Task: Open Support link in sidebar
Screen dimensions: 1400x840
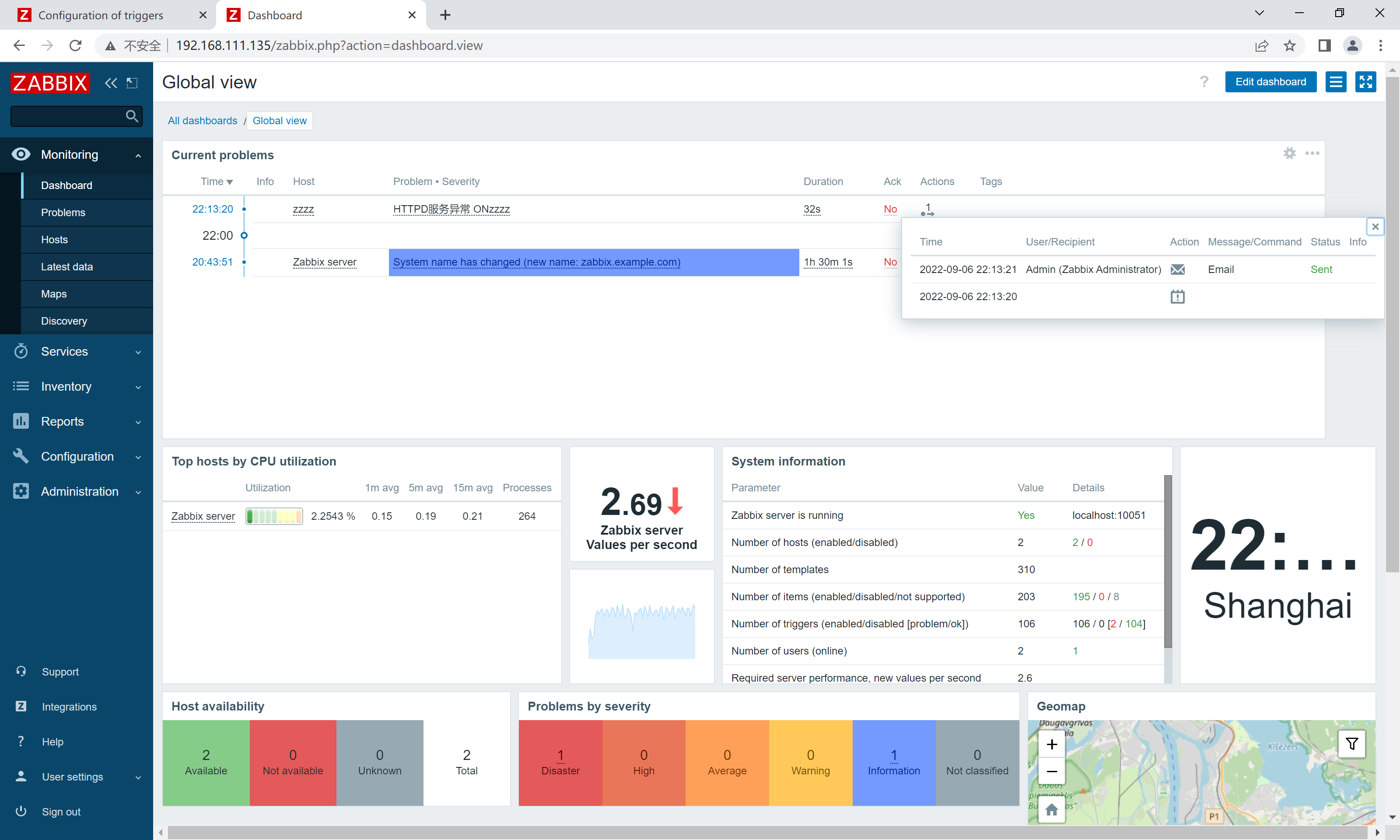Action: point(60,672)
